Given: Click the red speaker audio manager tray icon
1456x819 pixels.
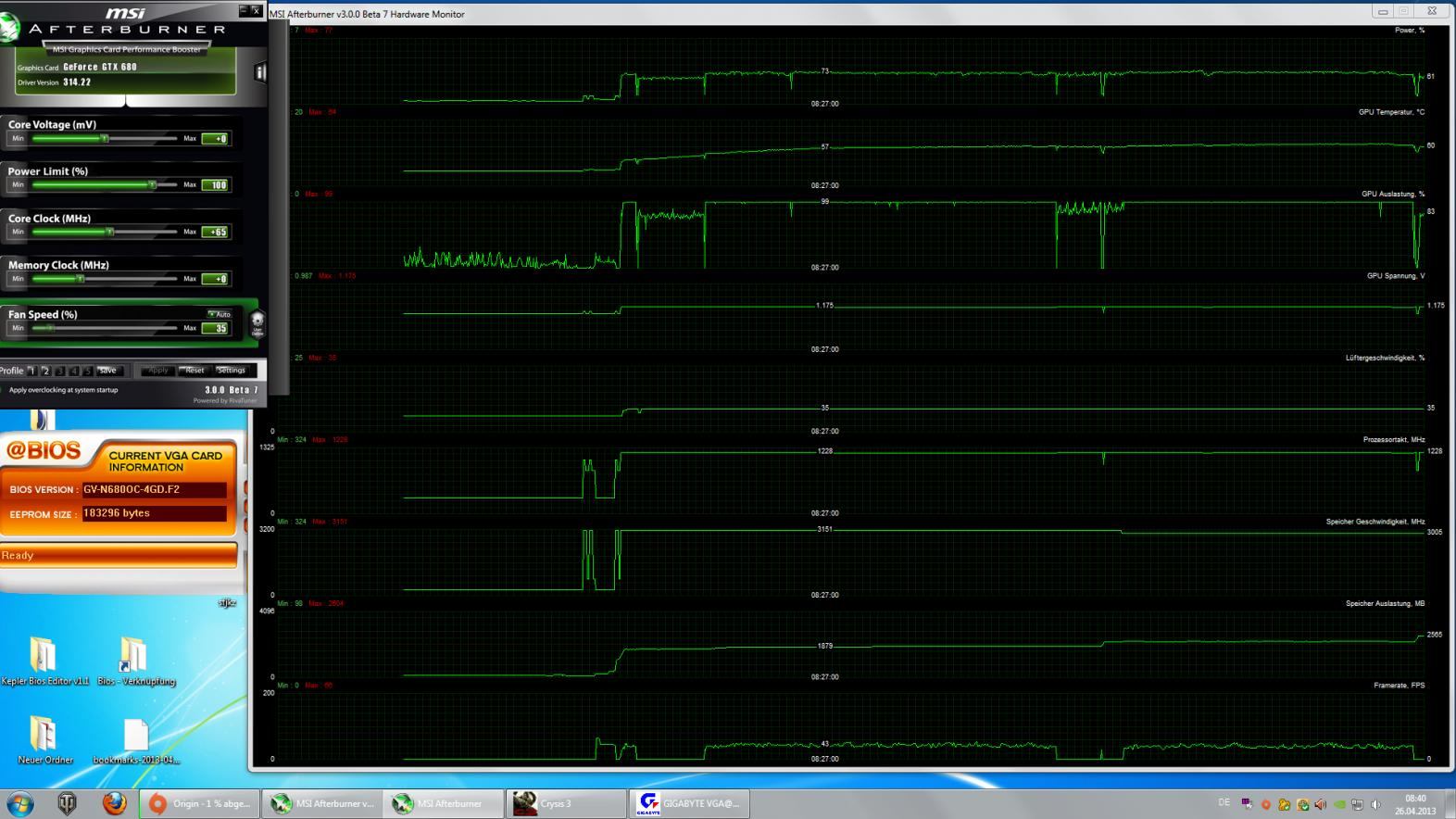Looking at the screenshot, I should (x=1320, y=804).
